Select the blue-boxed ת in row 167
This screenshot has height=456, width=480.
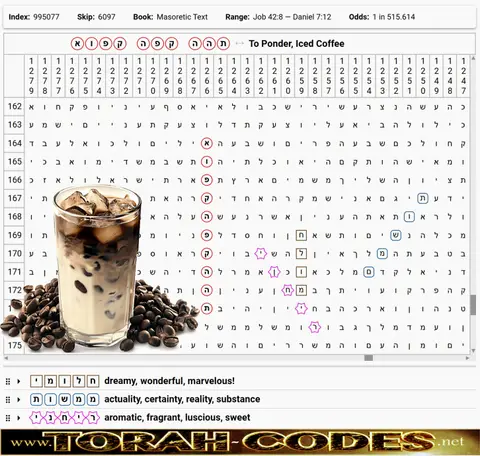pyautogui.click(x=423, y=199)
